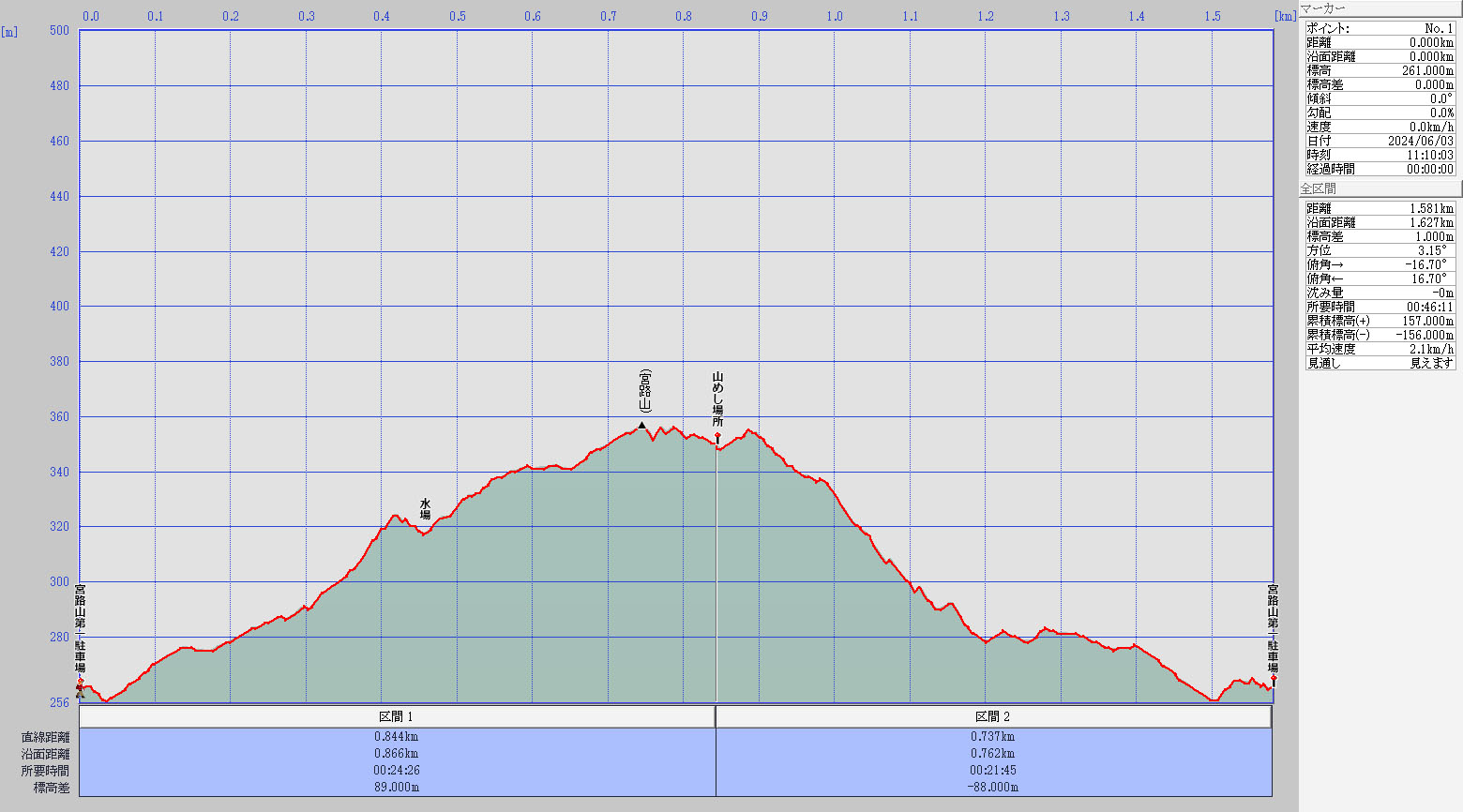This screenshot has height=812, width=1463.
Task: Select the 区間 2 section header
Action: [x=993, y=716]
